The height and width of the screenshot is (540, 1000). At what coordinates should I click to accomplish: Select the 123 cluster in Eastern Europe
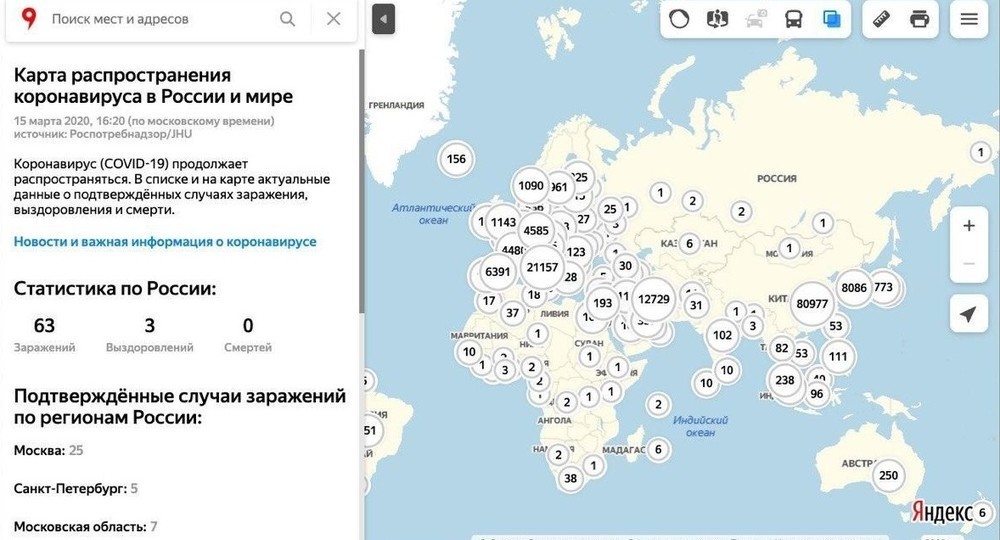[576, 252]
